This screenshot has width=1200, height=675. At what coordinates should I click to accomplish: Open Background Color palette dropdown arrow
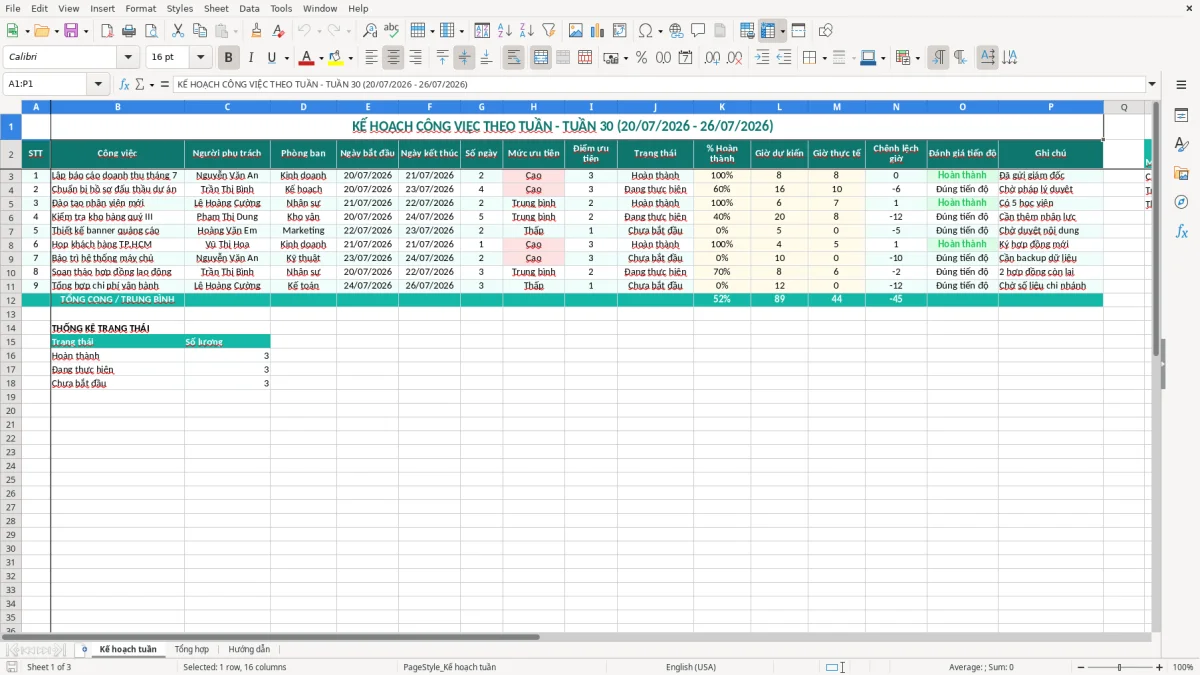(x=350, y=58)
